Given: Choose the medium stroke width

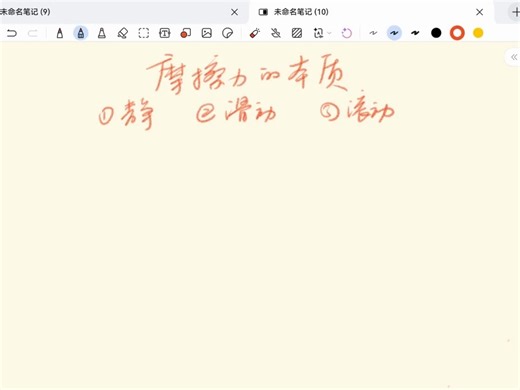Looking at the screenshot, I should [x=394, y=33].
